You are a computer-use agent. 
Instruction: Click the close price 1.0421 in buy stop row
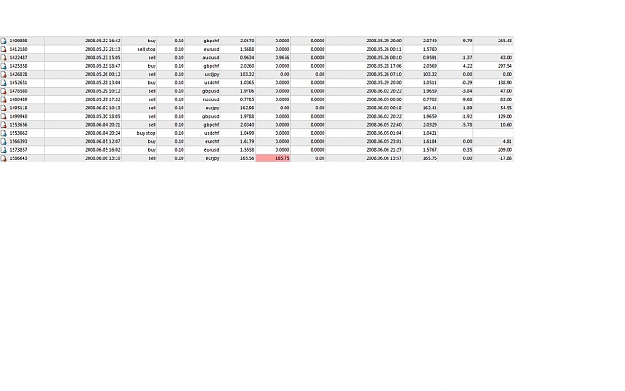tap(430, 133)
